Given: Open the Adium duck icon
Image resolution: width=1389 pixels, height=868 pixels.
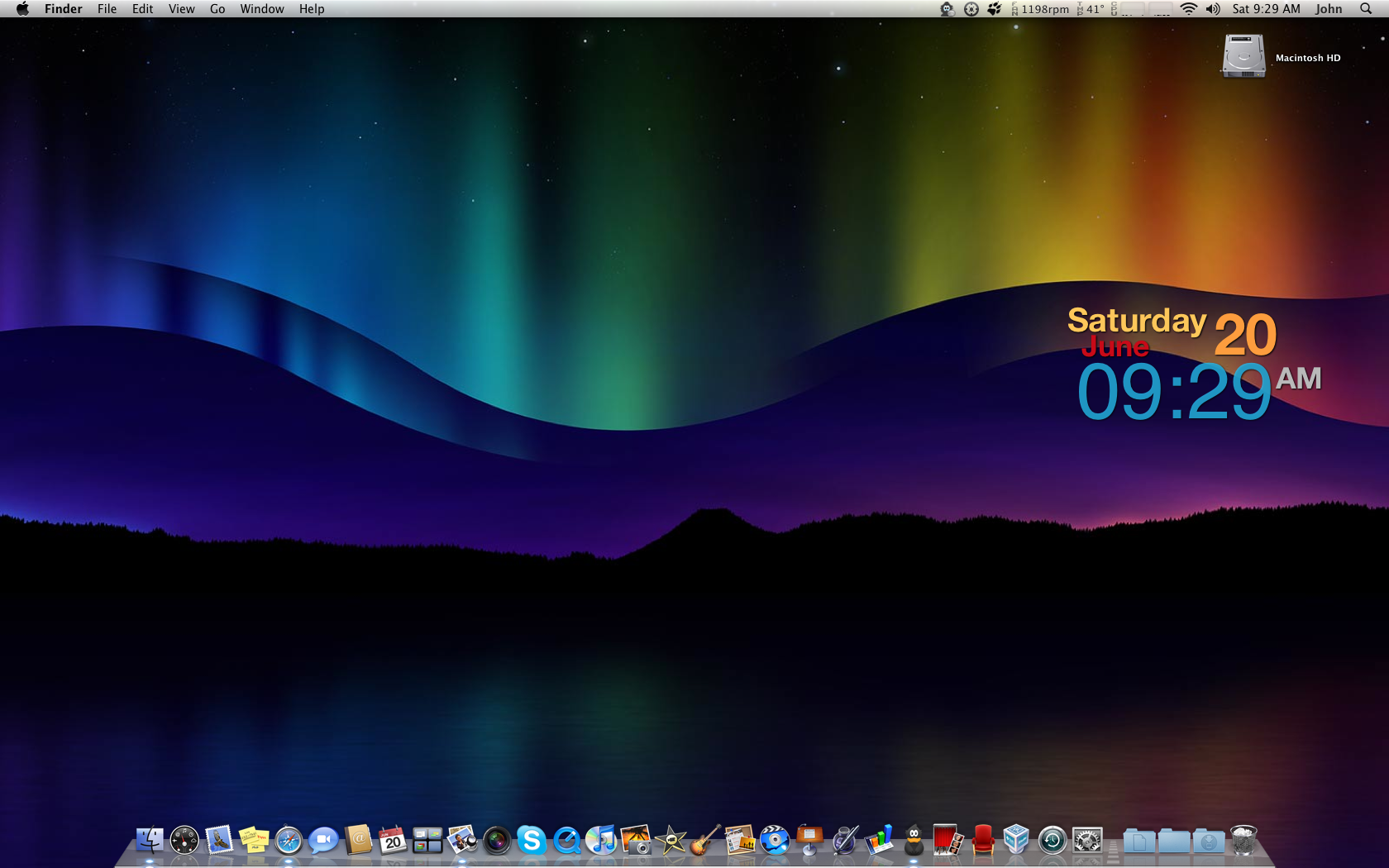Looking at the screenshot, I should coord(914,841).
